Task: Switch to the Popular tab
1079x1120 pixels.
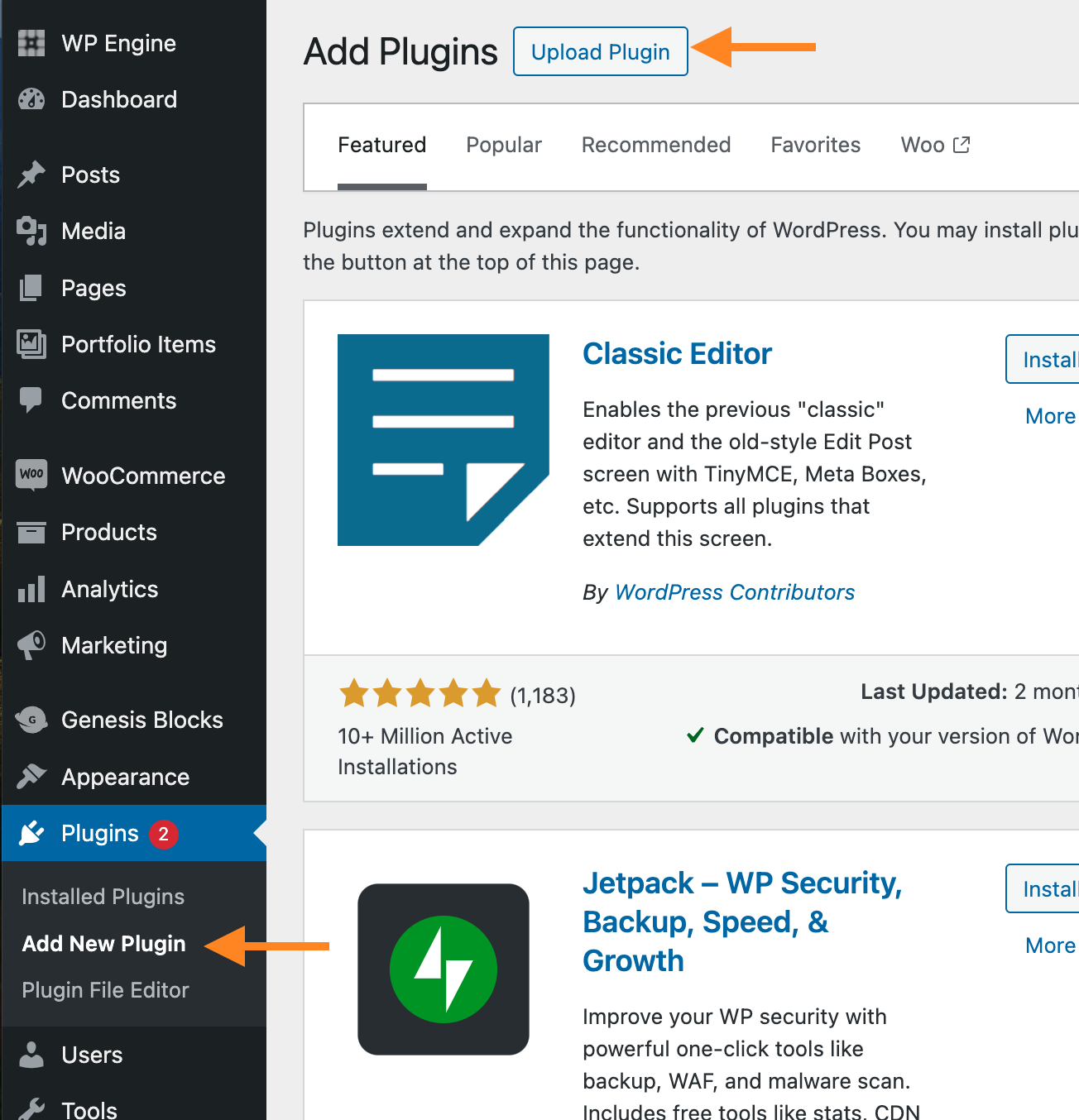Action: [x=504, y=146]
